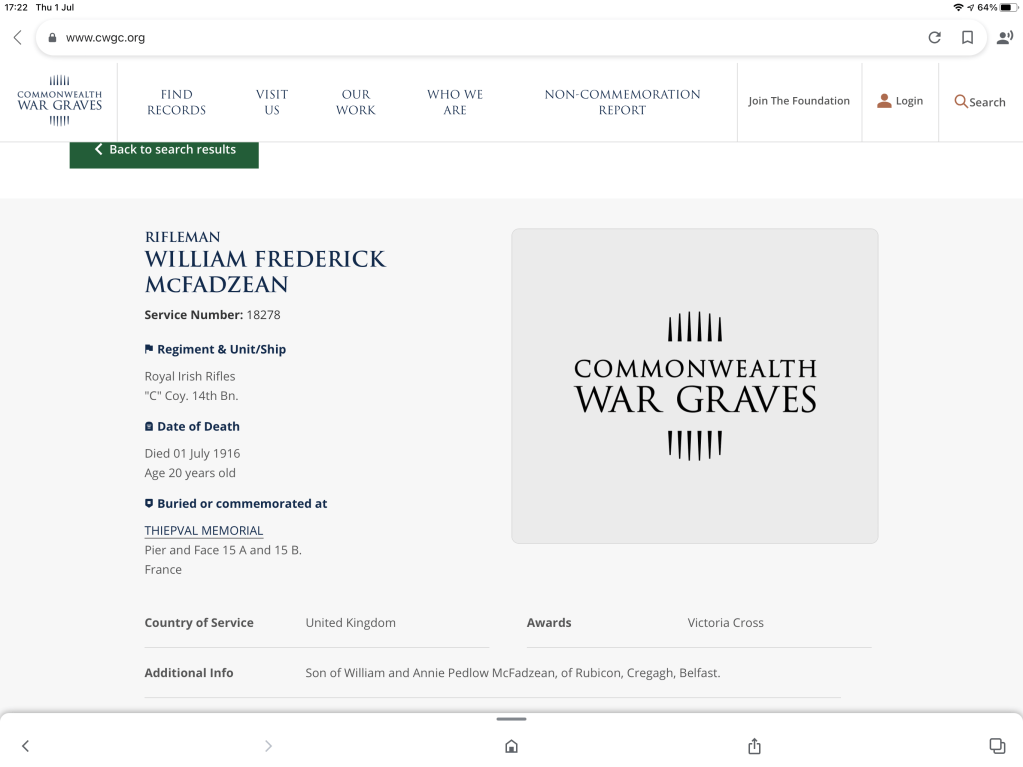Click the Login button

(x=900, y=101)
